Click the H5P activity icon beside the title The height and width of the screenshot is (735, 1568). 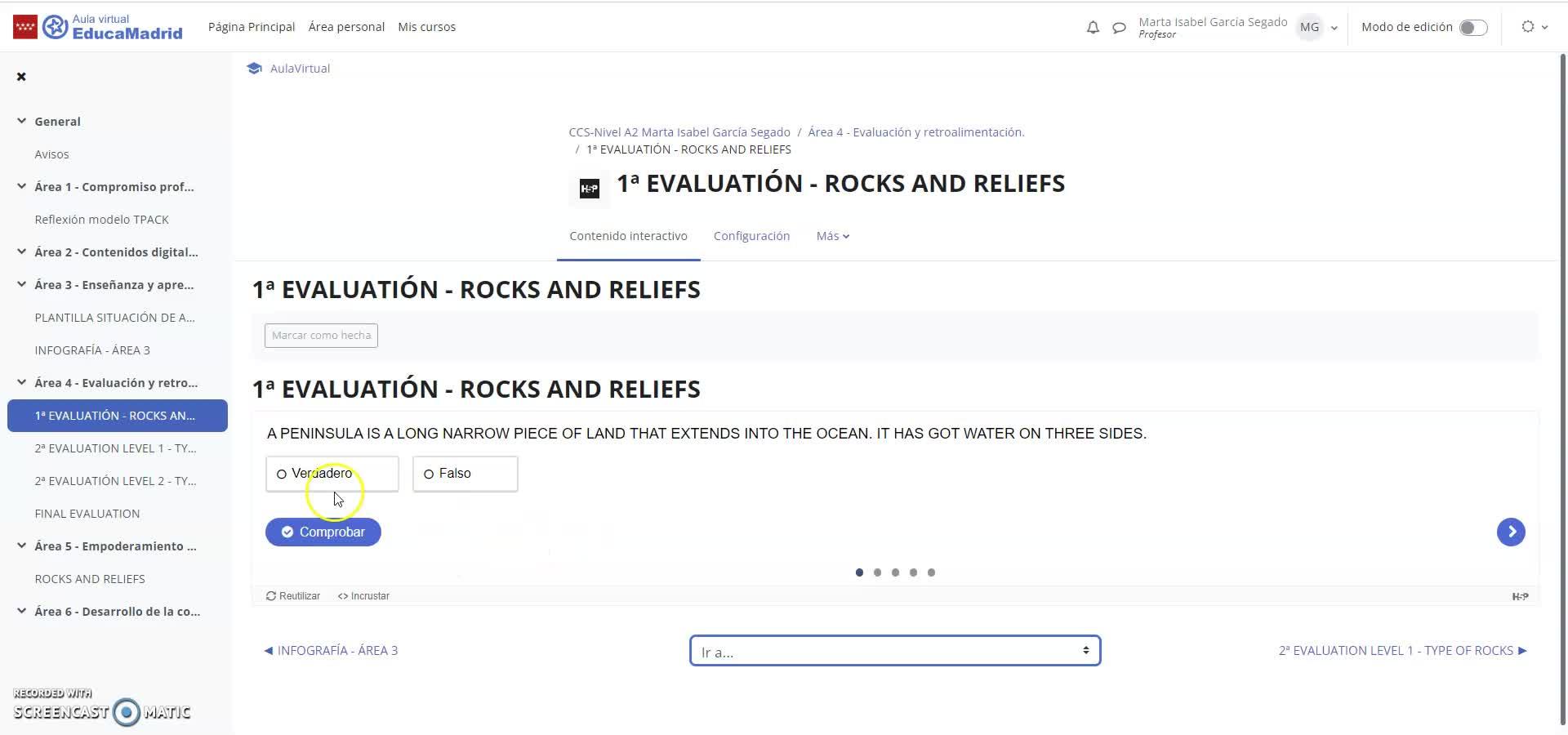pyautogui.click(x=589, y=189)
